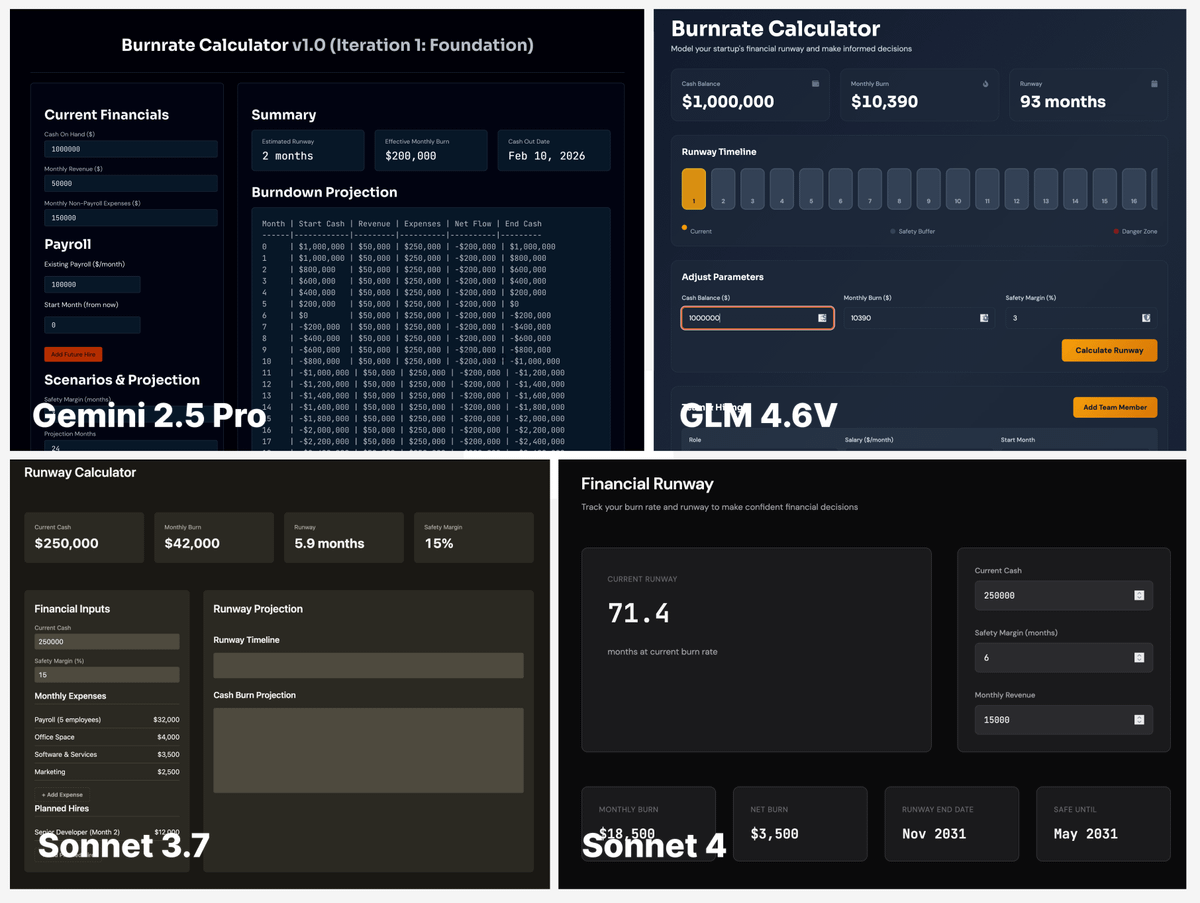The height and width of the screenshot is (903, 1200).
Task: Click the red Add Future Hire button
Action: (73, 355)
